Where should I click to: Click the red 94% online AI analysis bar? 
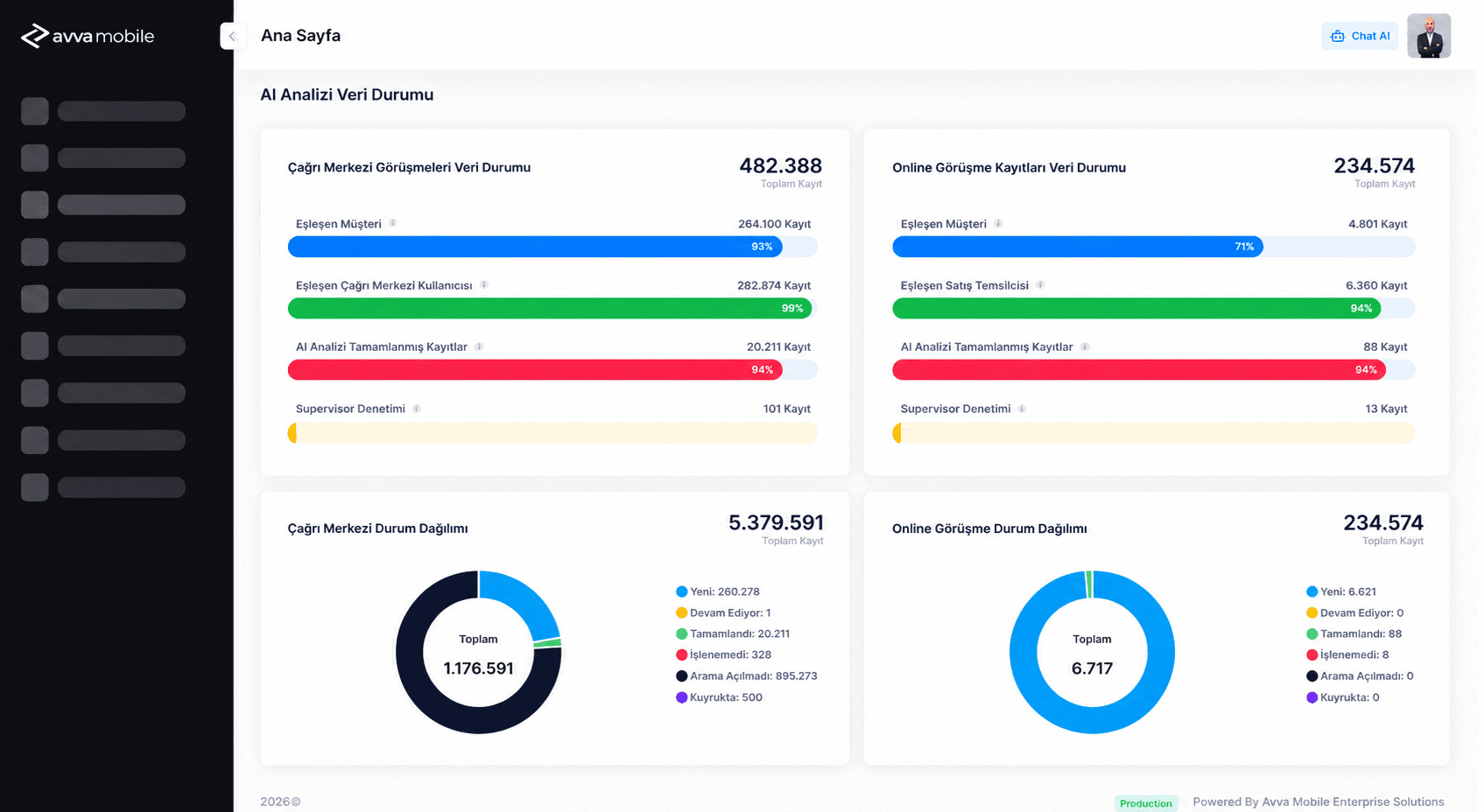click(x=1139, y=369)
